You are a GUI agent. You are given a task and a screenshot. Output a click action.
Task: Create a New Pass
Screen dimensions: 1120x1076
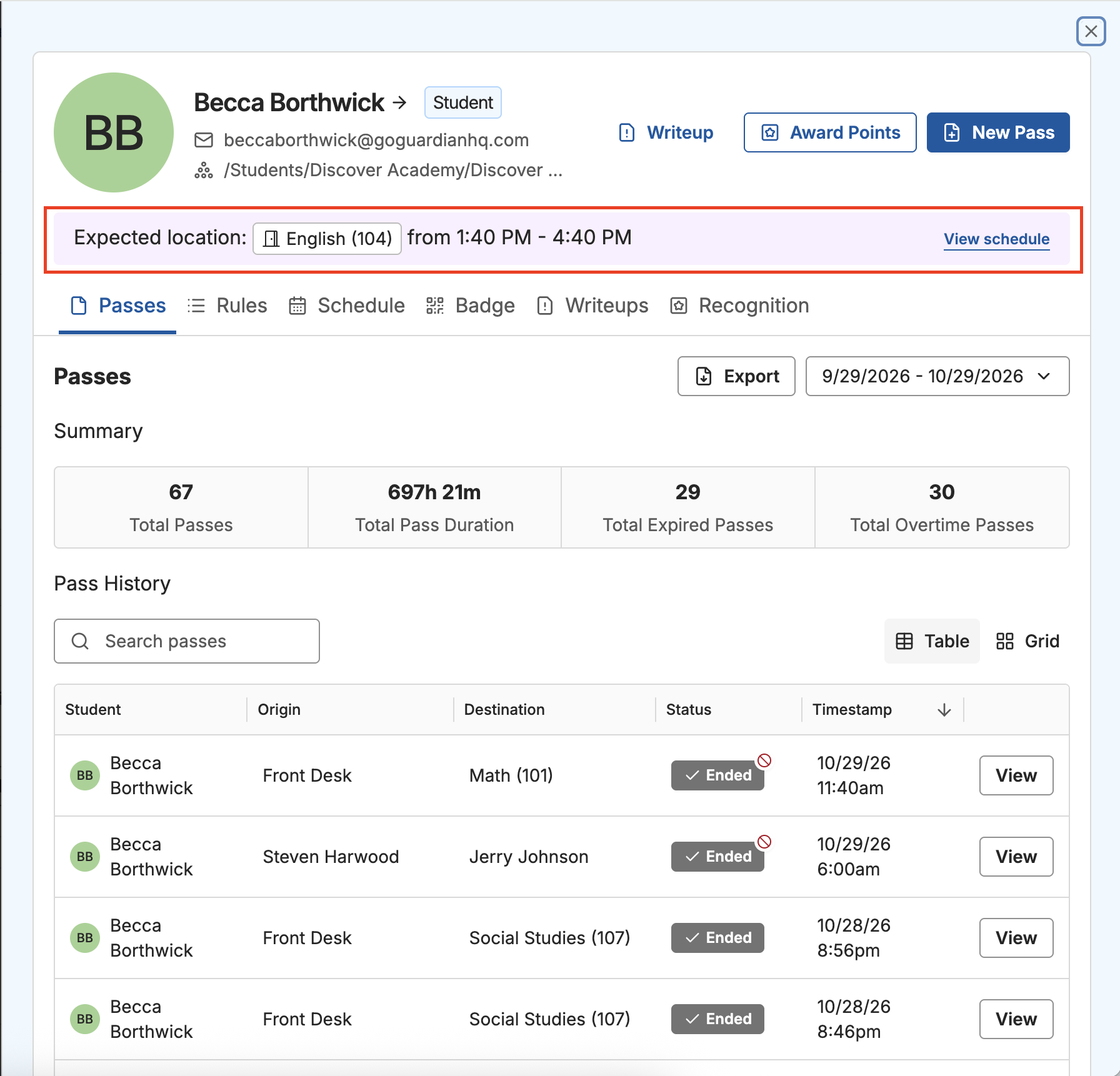(x=998, y=132)
